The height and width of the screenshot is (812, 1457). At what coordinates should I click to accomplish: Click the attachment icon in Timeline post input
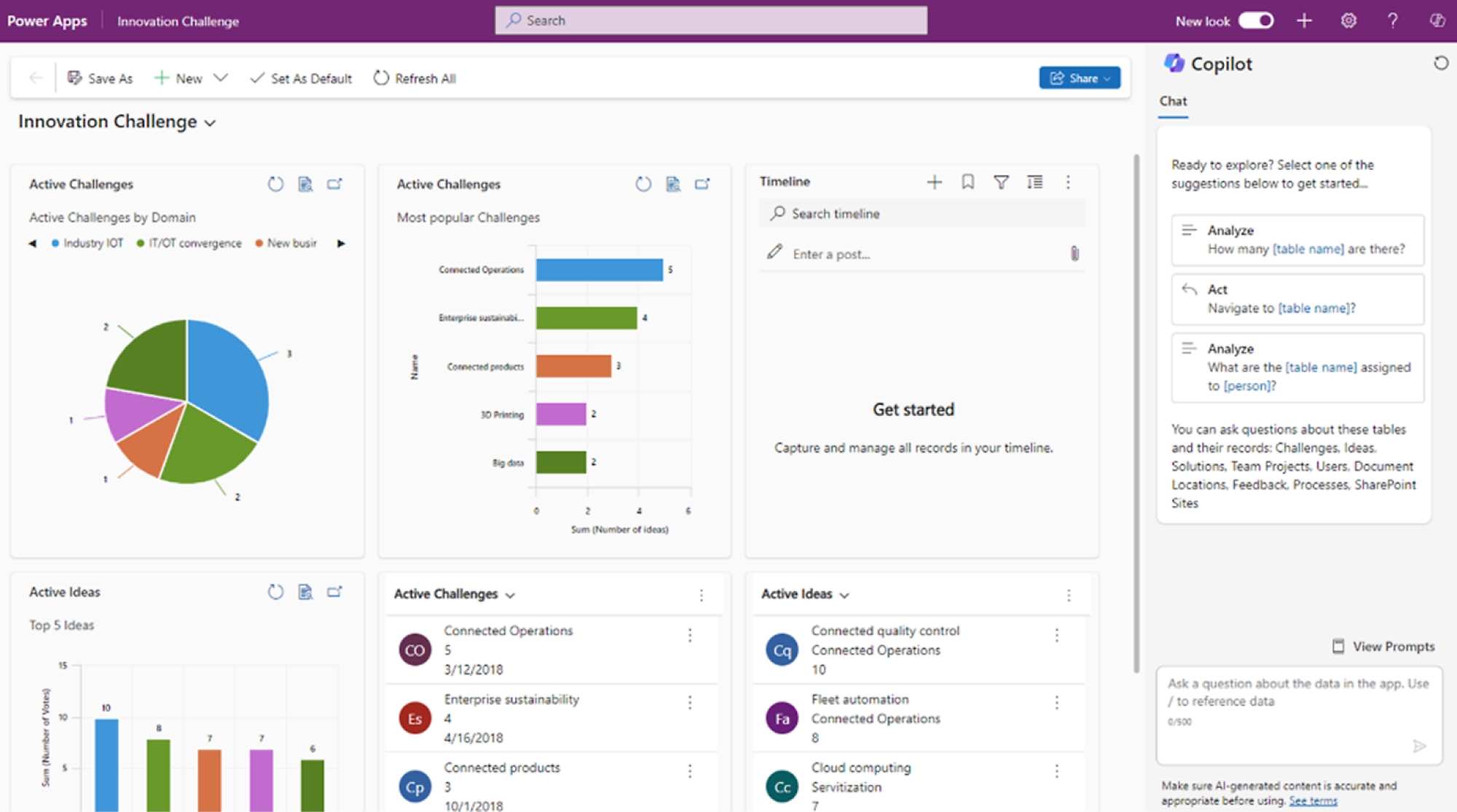tap(1073, 253)
